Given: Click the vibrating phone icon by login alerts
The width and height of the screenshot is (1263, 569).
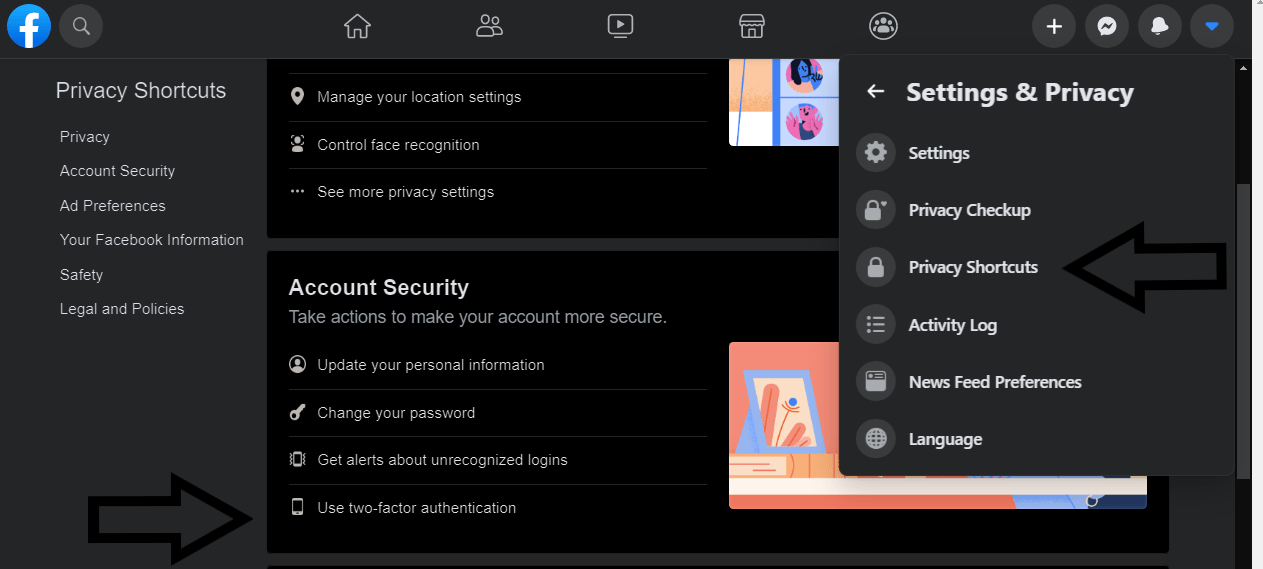Looking at the screenshot, I should [x=297, y=460].
